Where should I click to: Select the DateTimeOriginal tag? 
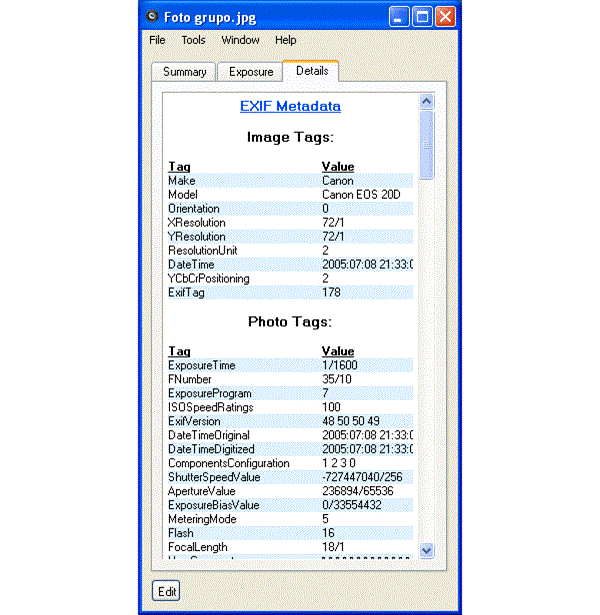(209, 435)
